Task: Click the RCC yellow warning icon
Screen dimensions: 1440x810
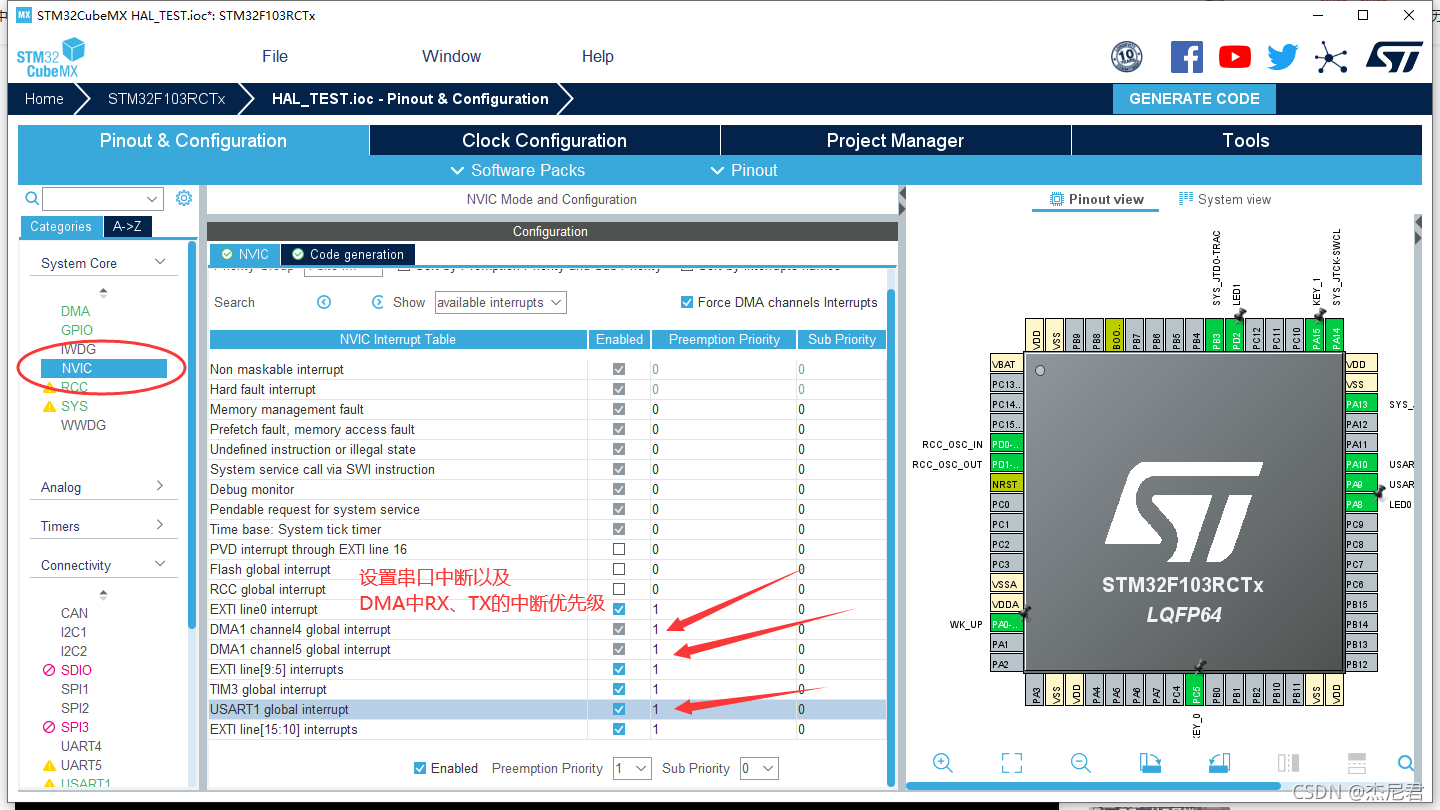Action: tap(49, 387)
